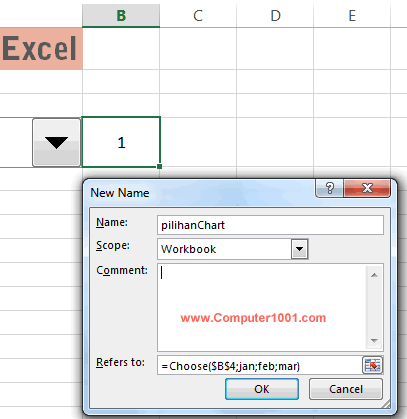Select column E header

(352, 16)
